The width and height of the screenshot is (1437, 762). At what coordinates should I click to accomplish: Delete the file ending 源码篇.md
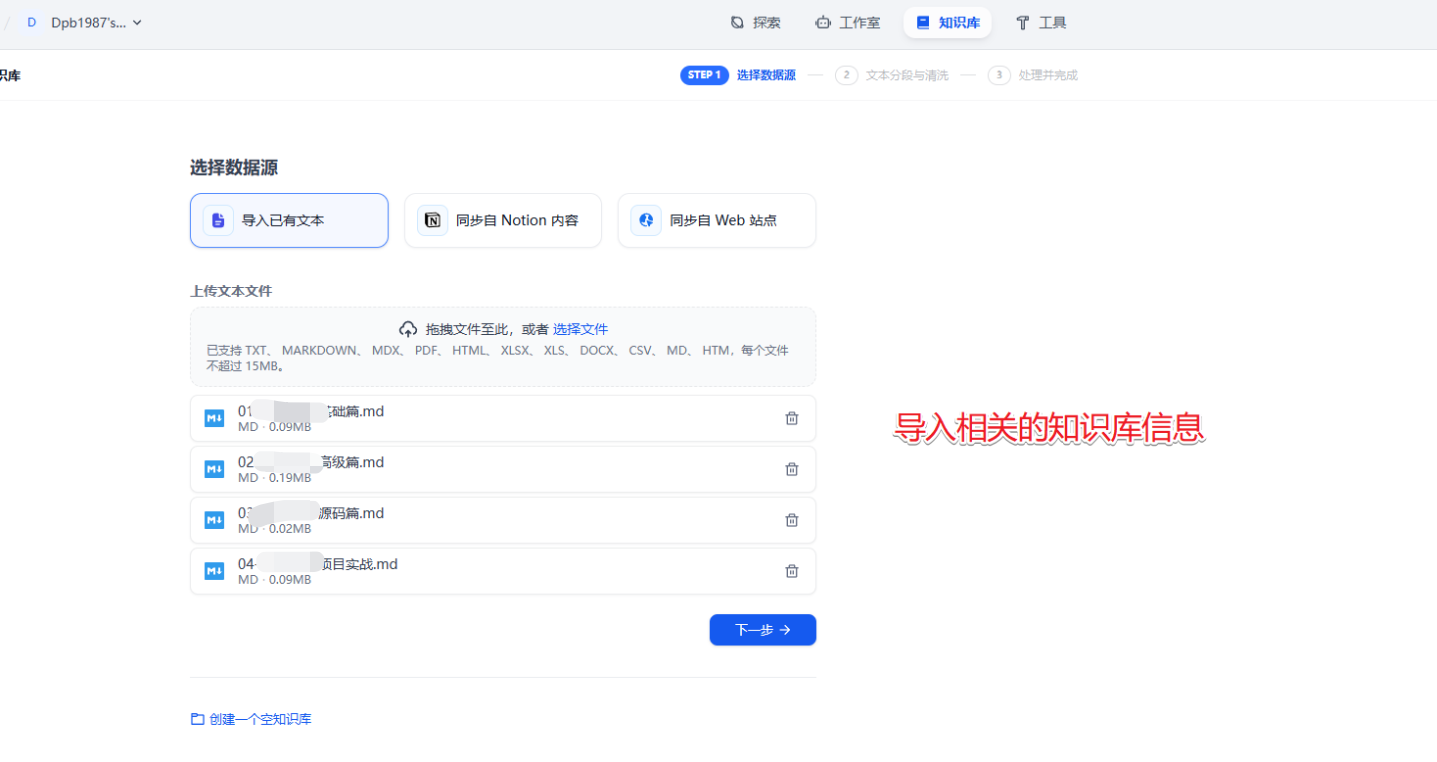791,520
